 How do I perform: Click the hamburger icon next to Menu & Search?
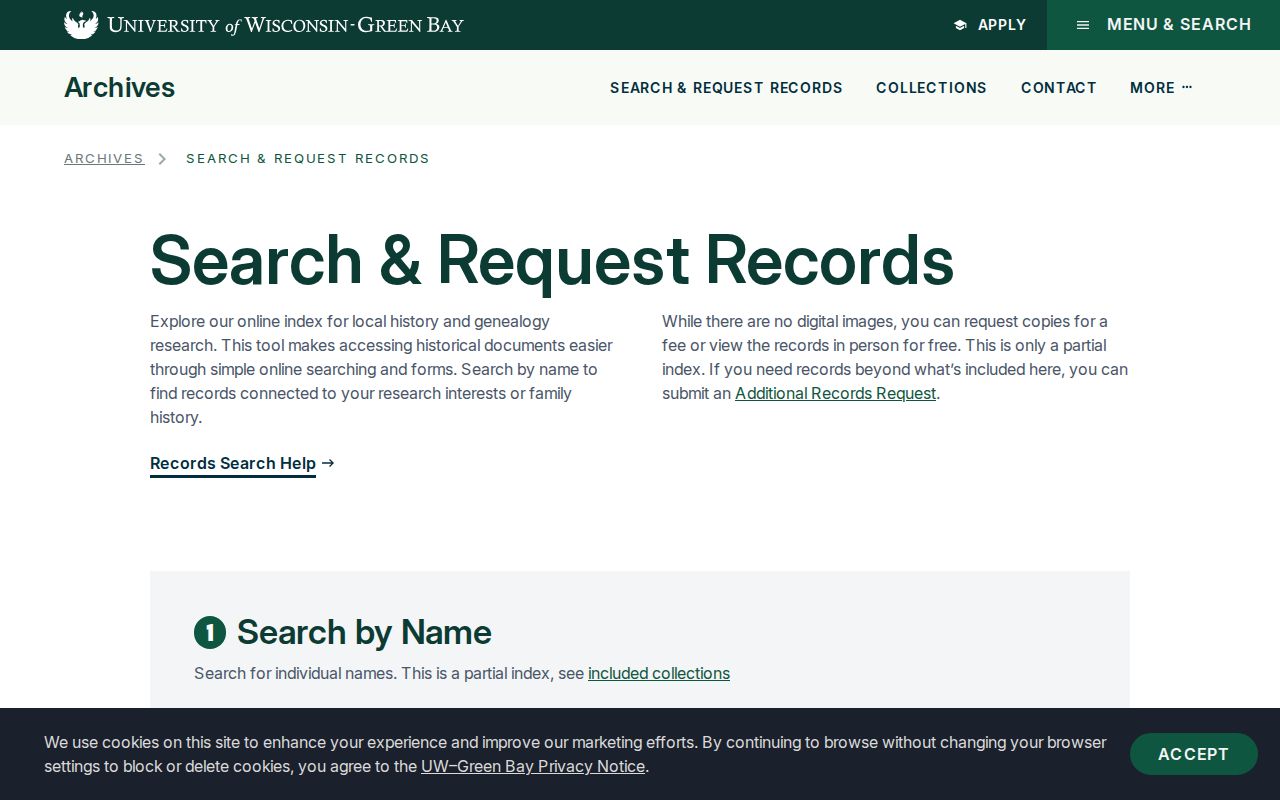pos(1082,25)
